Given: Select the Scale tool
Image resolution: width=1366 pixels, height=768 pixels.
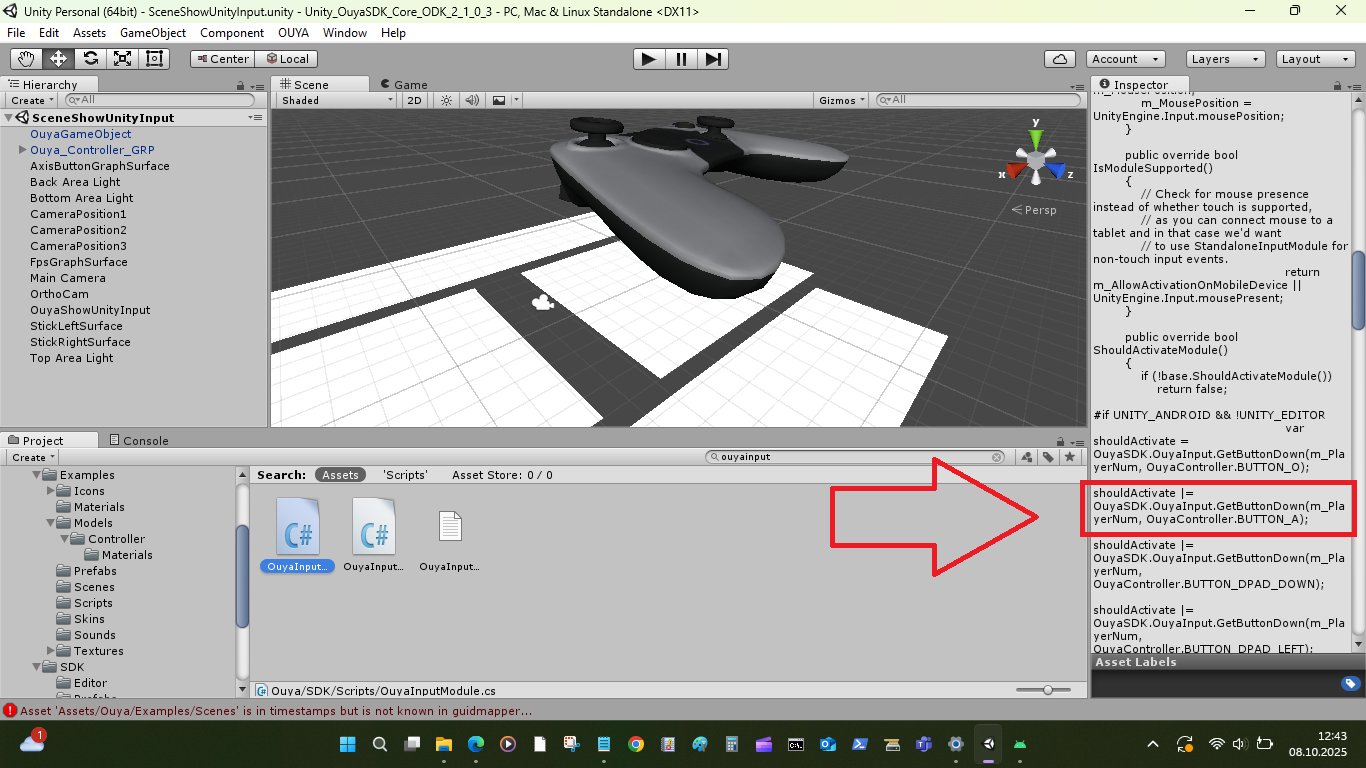Looking at the screenshot, I should click(x=122, y=59).
